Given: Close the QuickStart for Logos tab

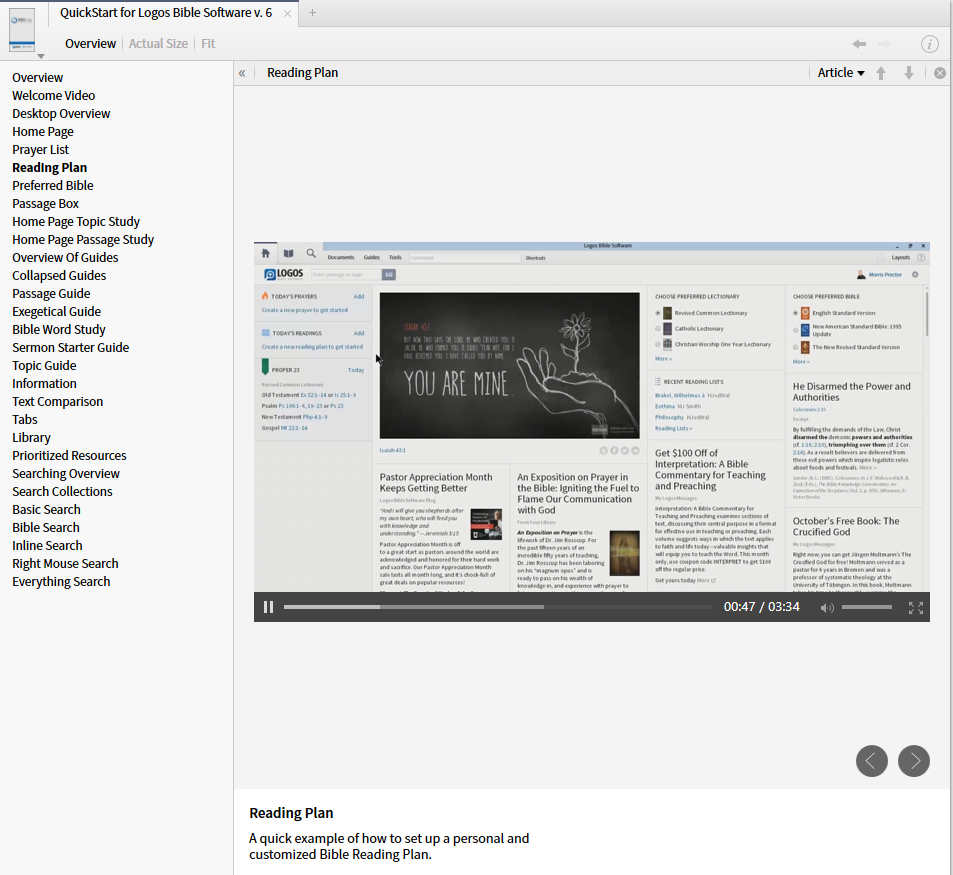Looking at the screenshot, I should tap(288, 13).
